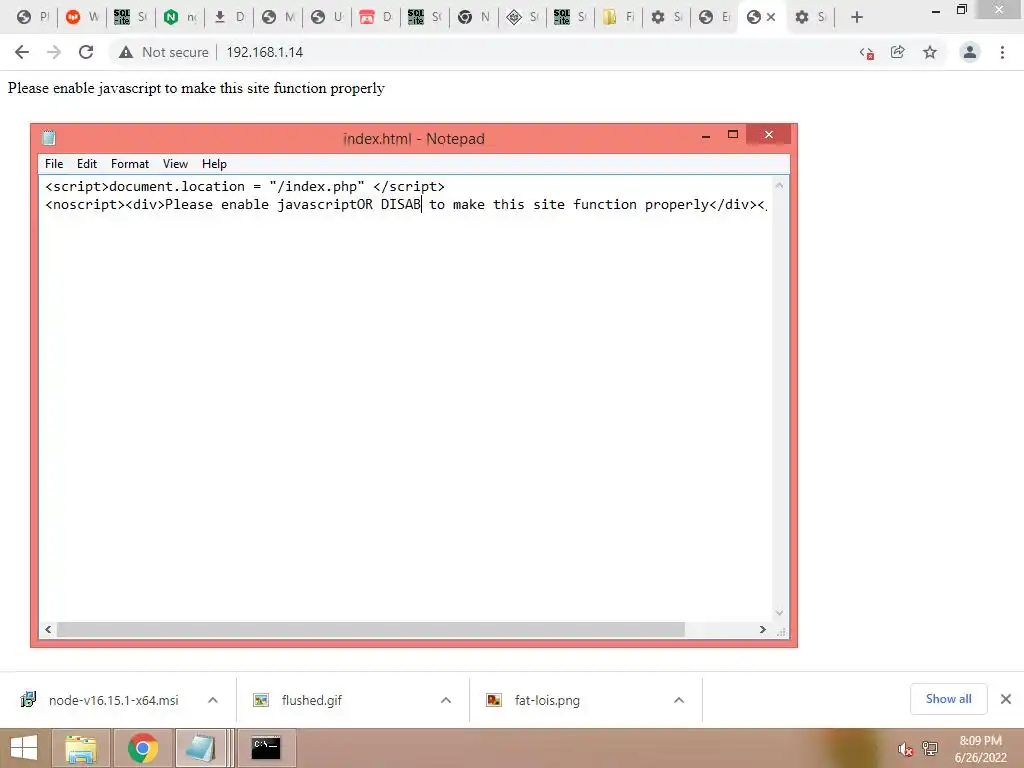Click the noscript line in Notepad text
The height and width of the screenshot is (768, 1024).
click(405, 205)
